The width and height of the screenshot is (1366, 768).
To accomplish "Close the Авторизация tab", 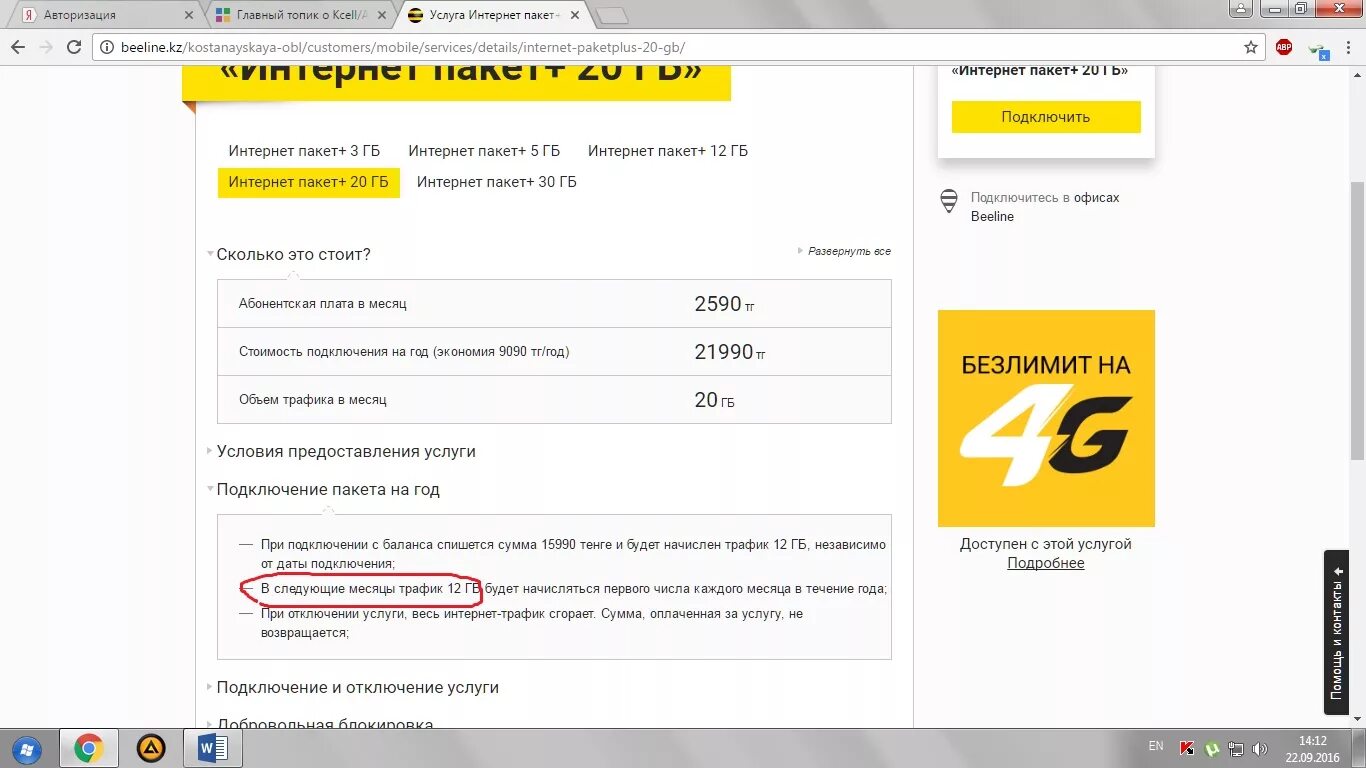I will click(x=189, y=15).
